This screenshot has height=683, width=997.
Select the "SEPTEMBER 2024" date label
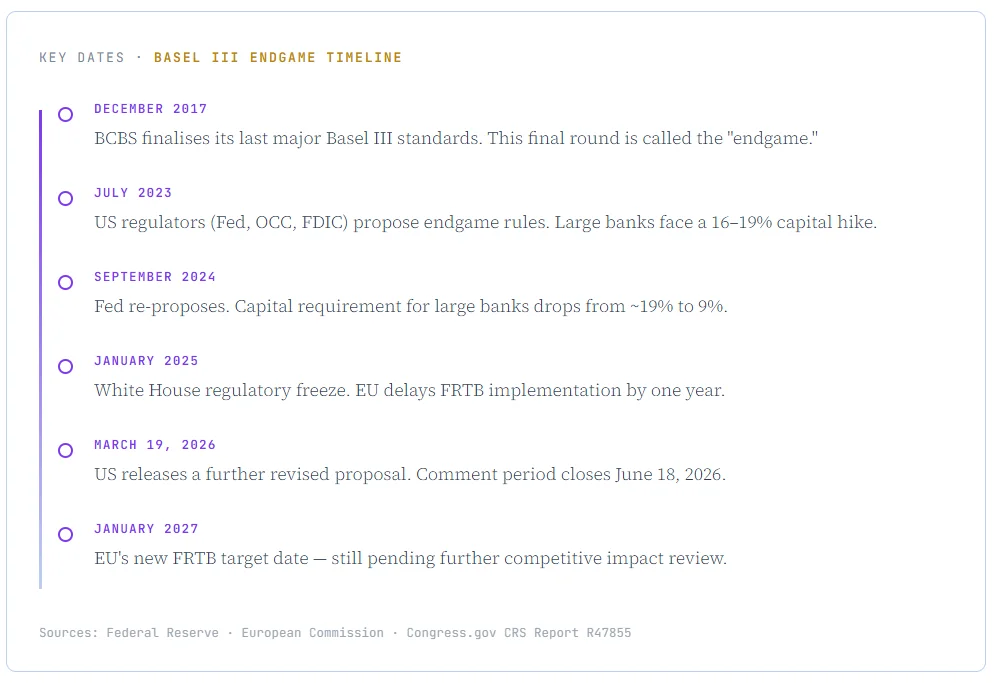(x=155, y=277)
